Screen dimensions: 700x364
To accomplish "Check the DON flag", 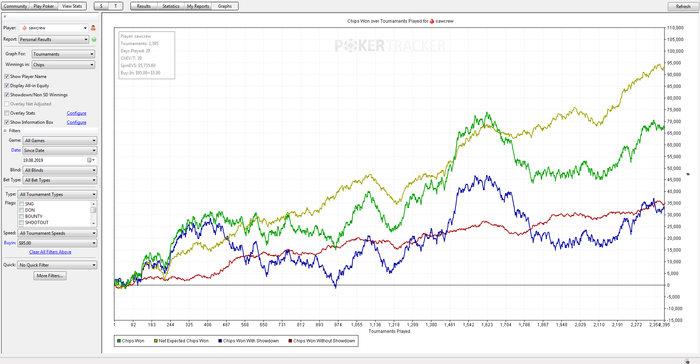I will pyautogui.click(x=21, y=210).
